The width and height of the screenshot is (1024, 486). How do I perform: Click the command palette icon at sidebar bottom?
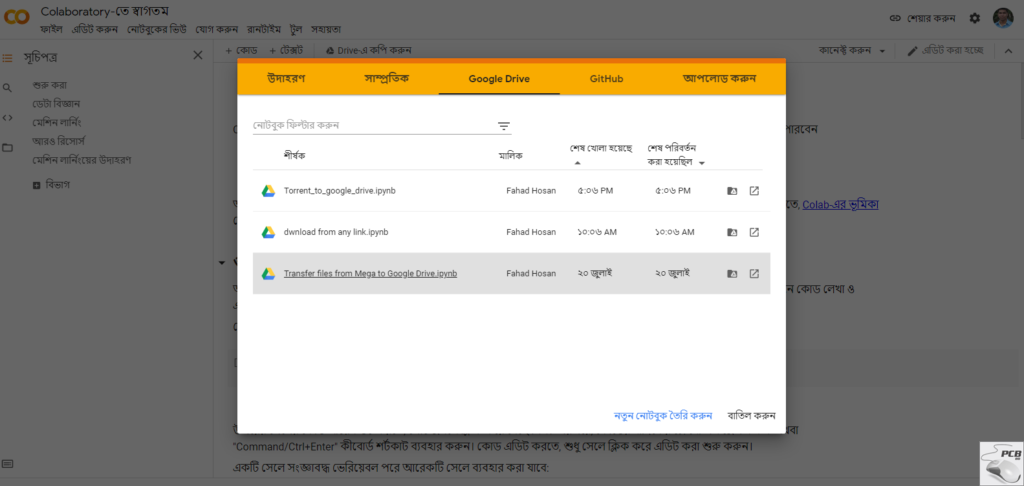pos(8,464)
